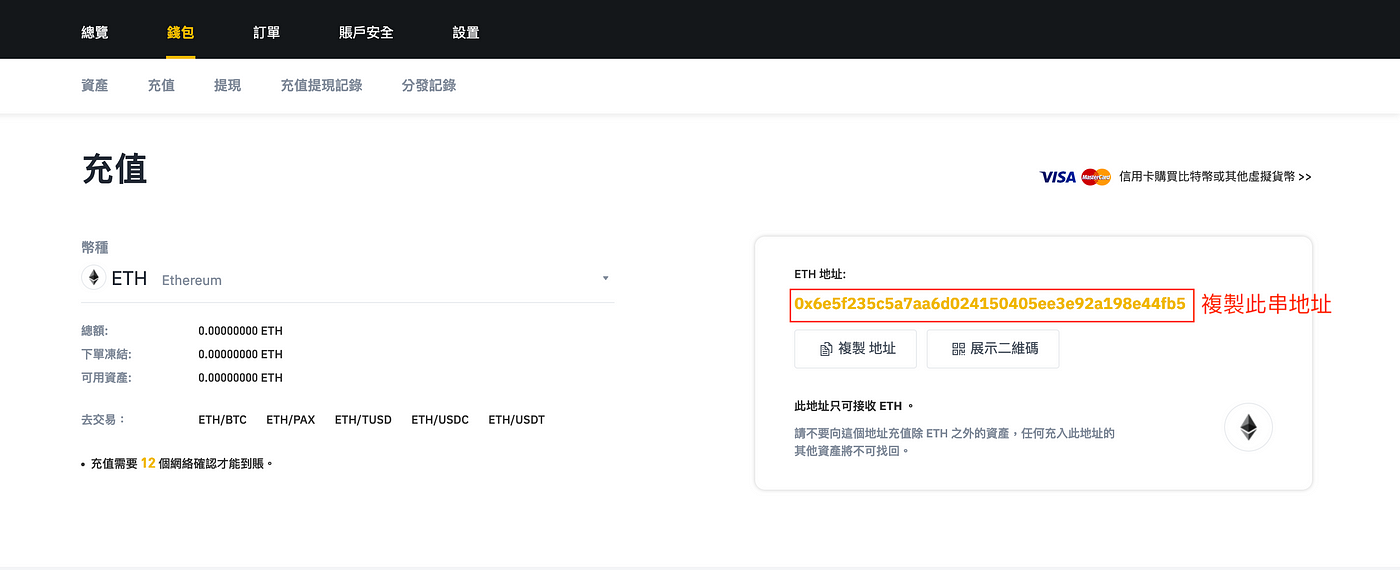This screenshot has width=1400, height=570.
Task: Click the 展示二維碼 button
Action: [993, 349]
